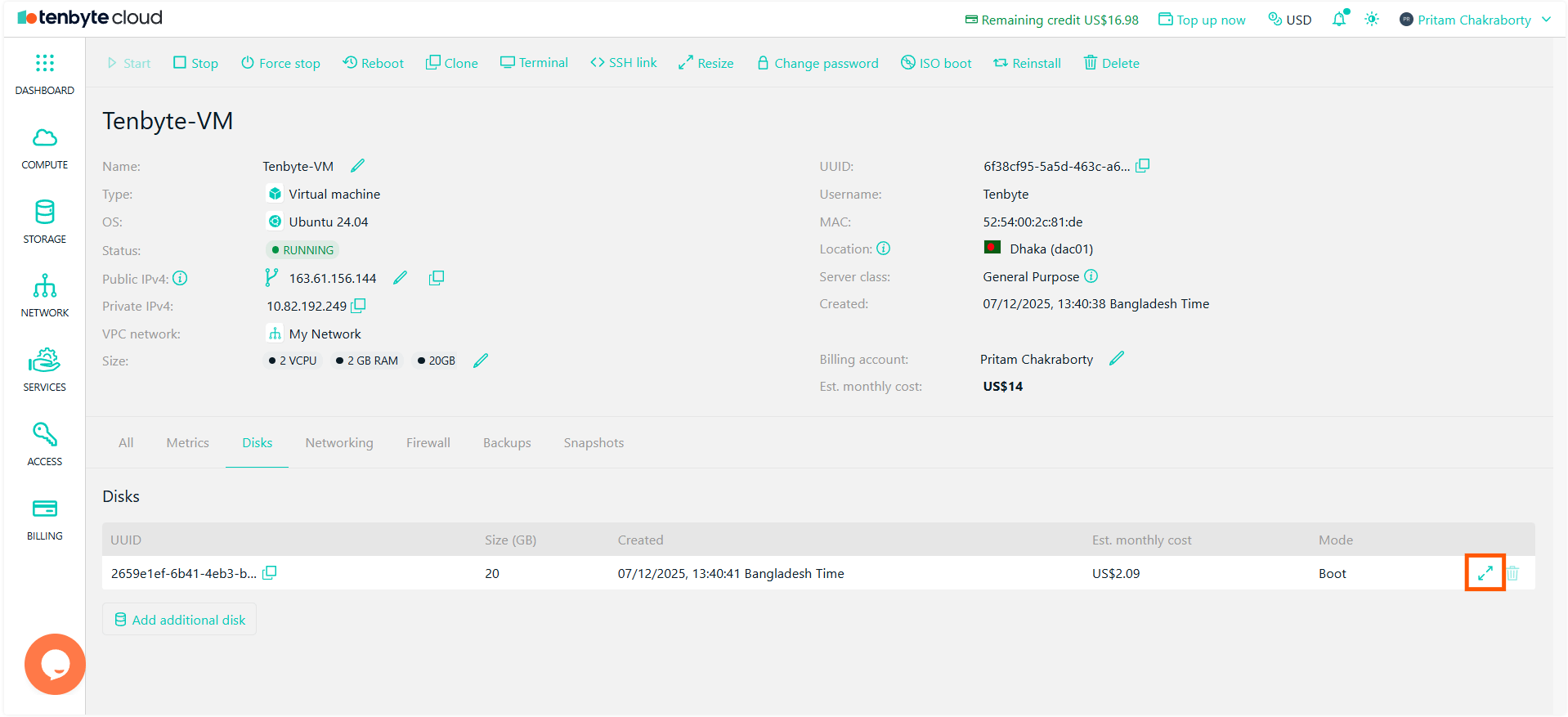Screen dimensions: 1568x717
Task: Open the Storage sidebar section
Action: 45,222
